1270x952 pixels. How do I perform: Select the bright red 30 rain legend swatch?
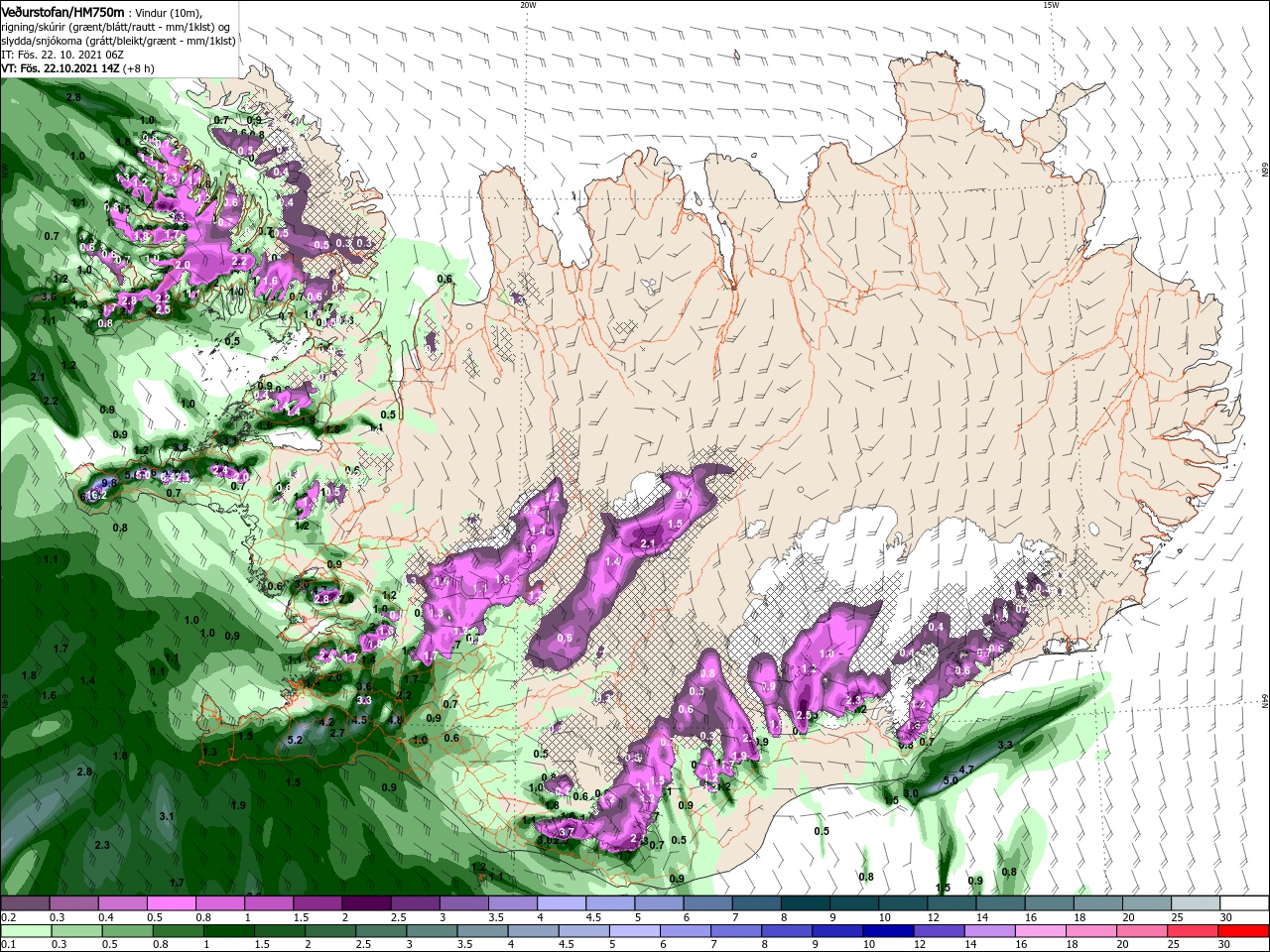tap(1244, 931)
